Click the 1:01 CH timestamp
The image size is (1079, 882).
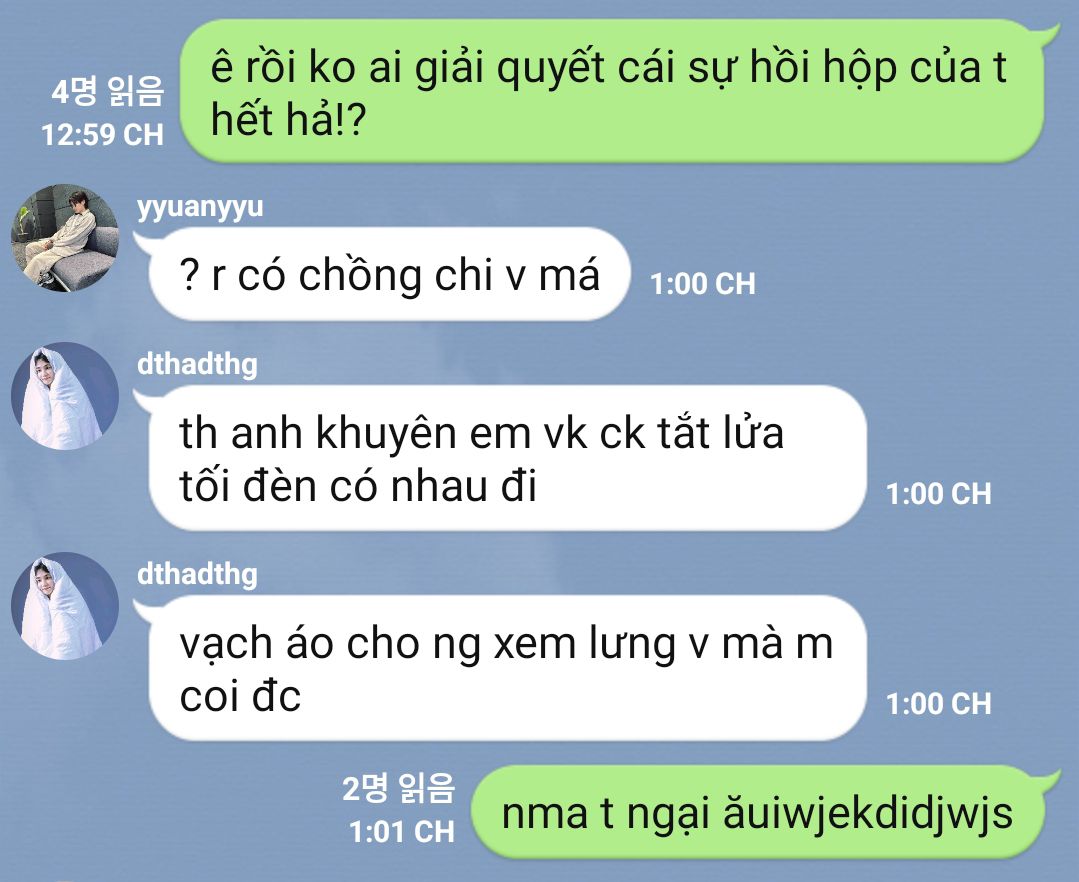point(402,831)
